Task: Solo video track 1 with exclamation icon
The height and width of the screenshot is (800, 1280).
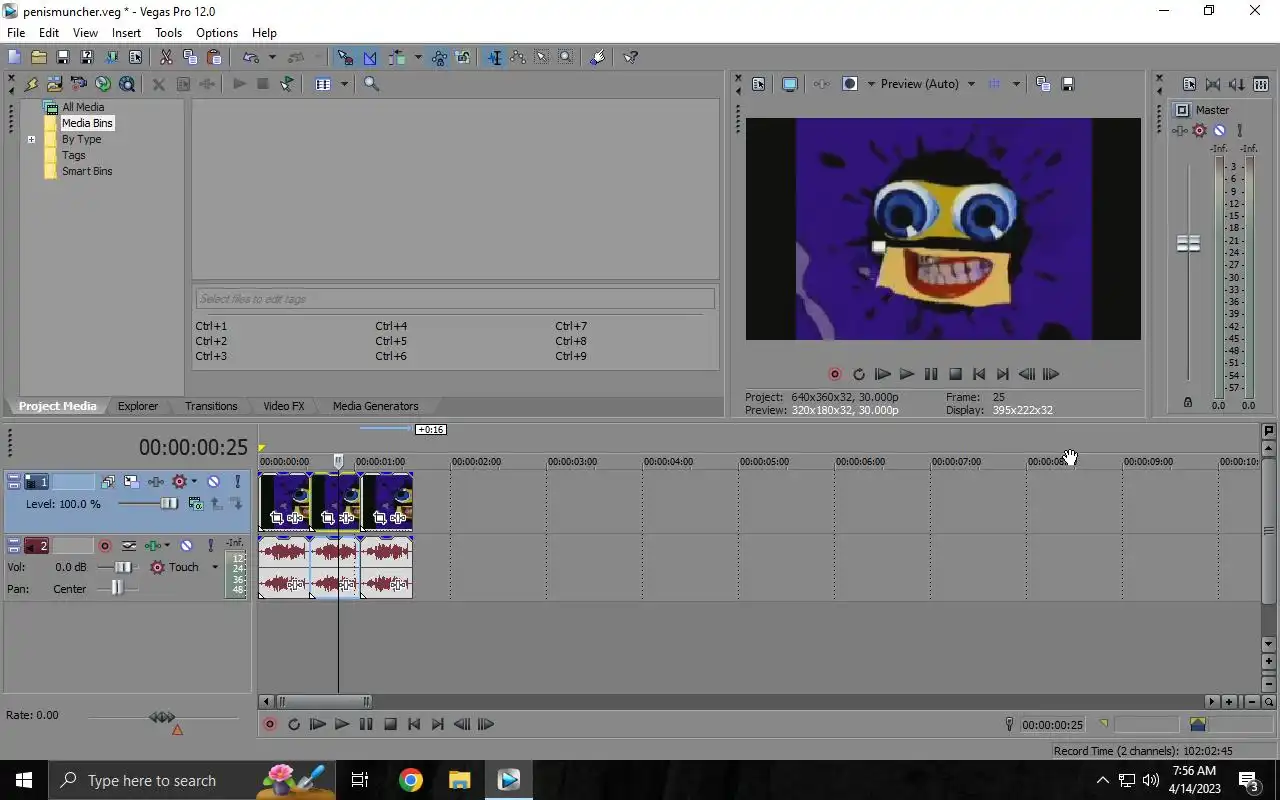Action: click(x=237, y=482)
